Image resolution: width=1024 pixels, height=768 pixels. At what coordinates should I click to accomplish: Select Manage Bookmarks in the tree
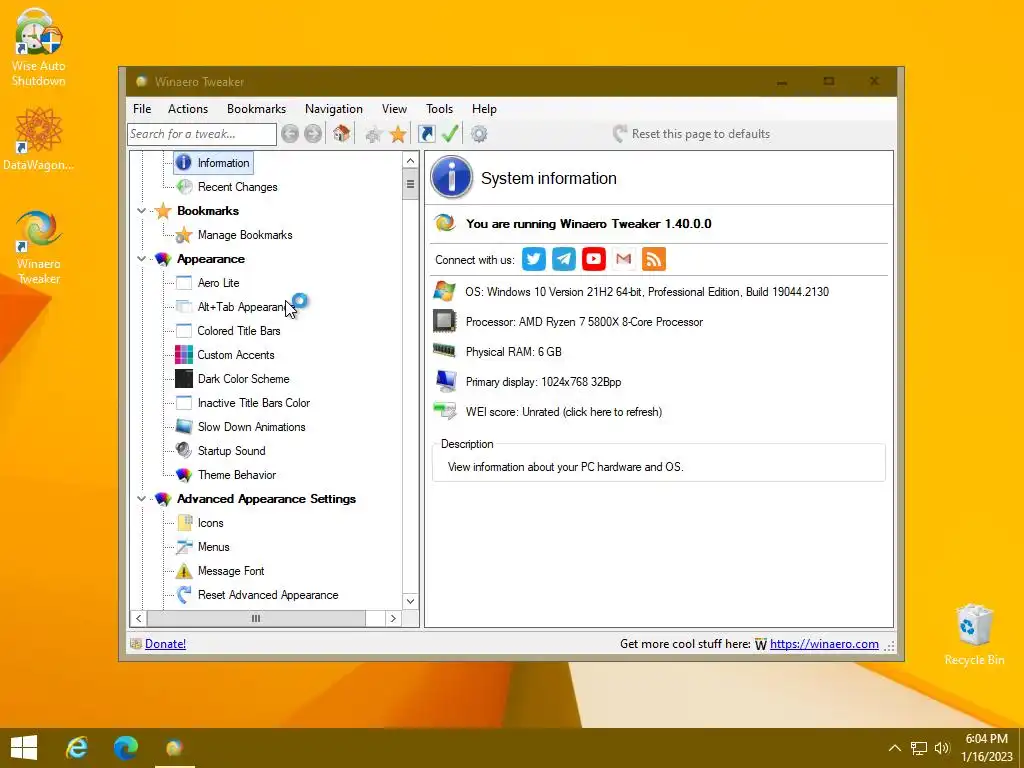tap(245, 235)
